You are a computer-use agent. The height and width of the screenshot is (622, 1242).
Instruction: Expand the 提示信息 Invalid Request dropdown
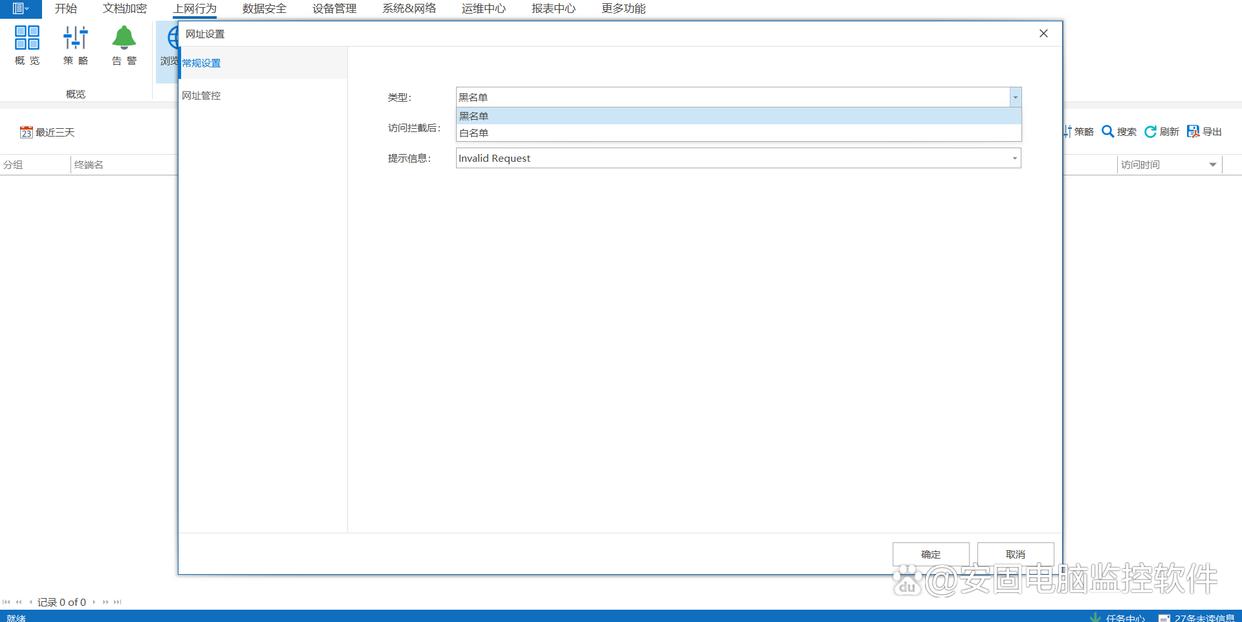(1014, 158)
